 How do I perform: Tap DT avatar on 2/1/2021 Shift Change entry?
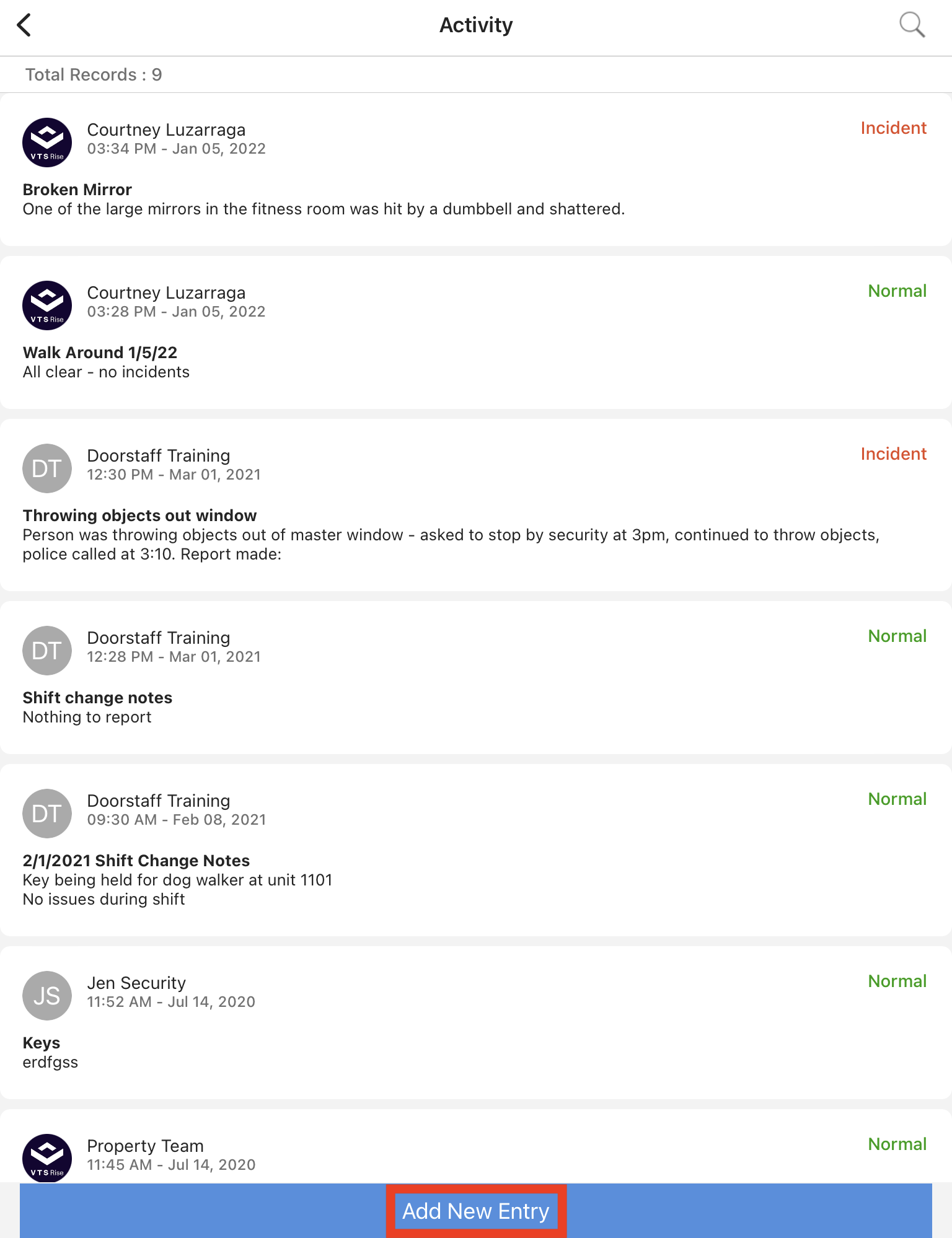tap(47, 814)
